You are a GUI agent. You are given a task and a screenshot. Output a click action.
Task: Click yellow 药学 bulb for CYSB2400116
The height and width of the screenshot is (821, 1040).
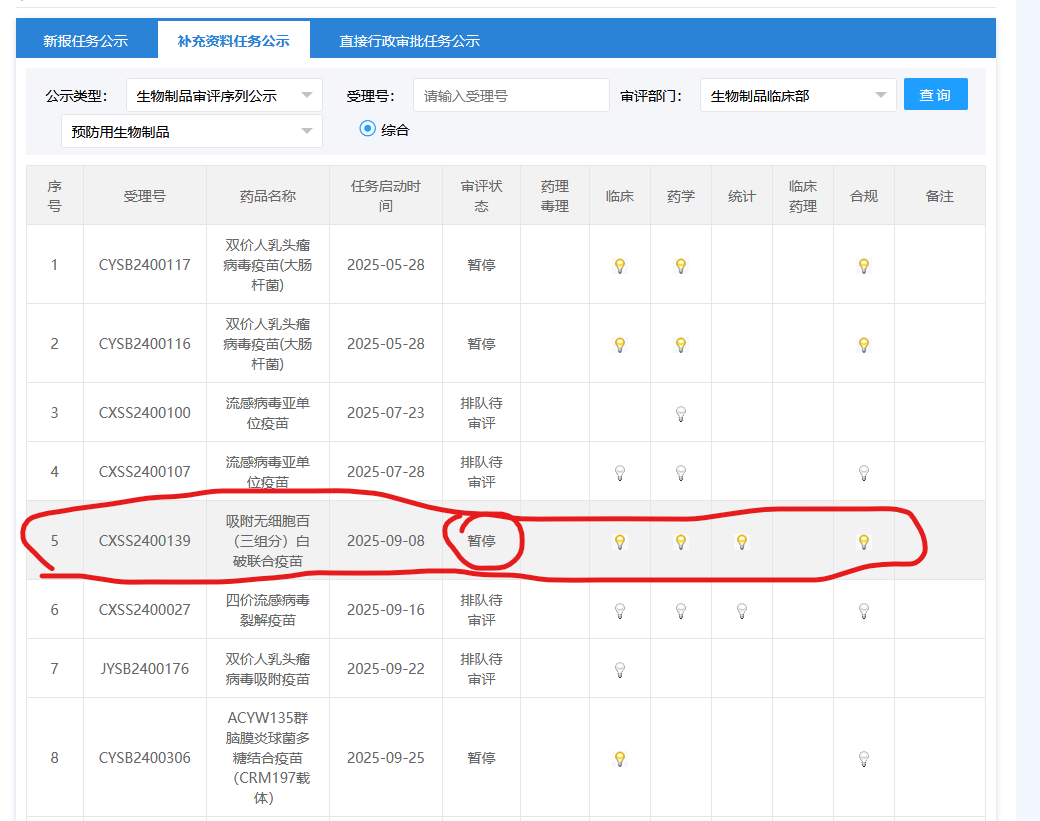(681, 345)
